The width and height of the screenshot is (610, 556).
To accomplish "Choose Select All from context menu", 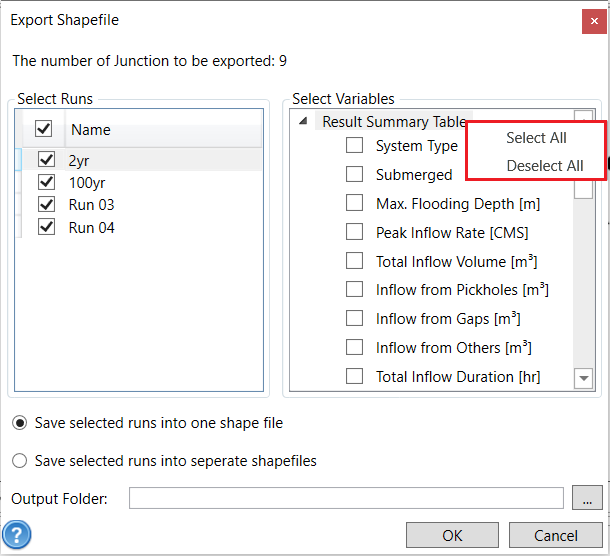I will [x=536, y=138].
